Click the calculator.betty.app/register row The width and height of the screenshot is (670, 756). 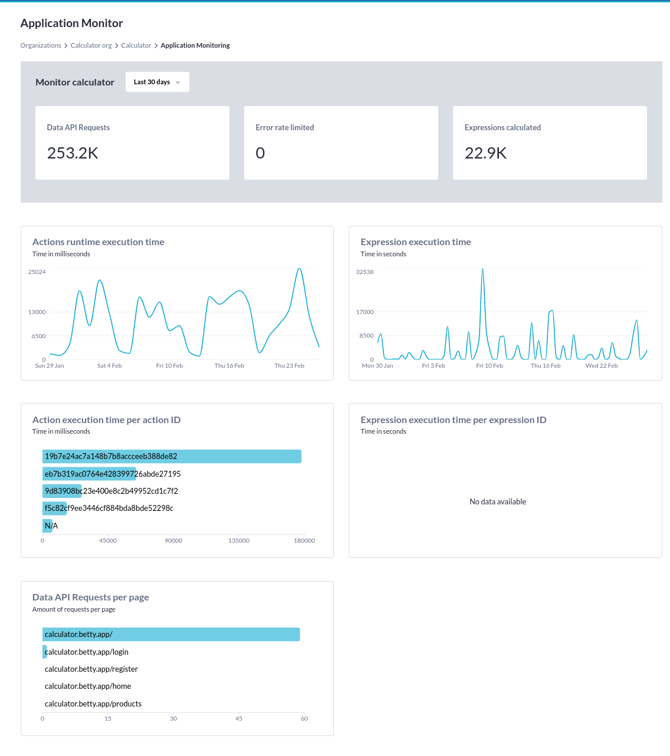[x=91, y=669]
